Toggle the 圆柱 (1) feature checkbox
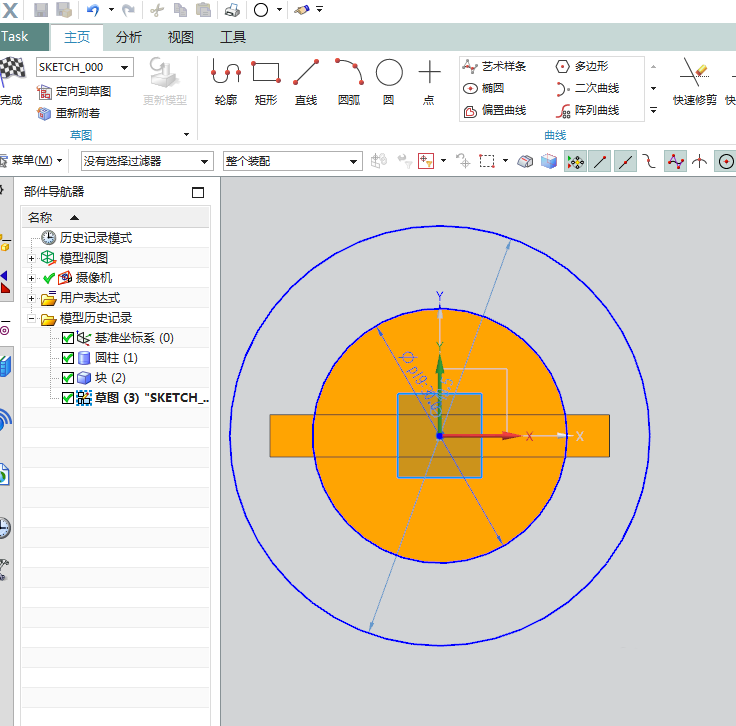 (x=68, y=358)
